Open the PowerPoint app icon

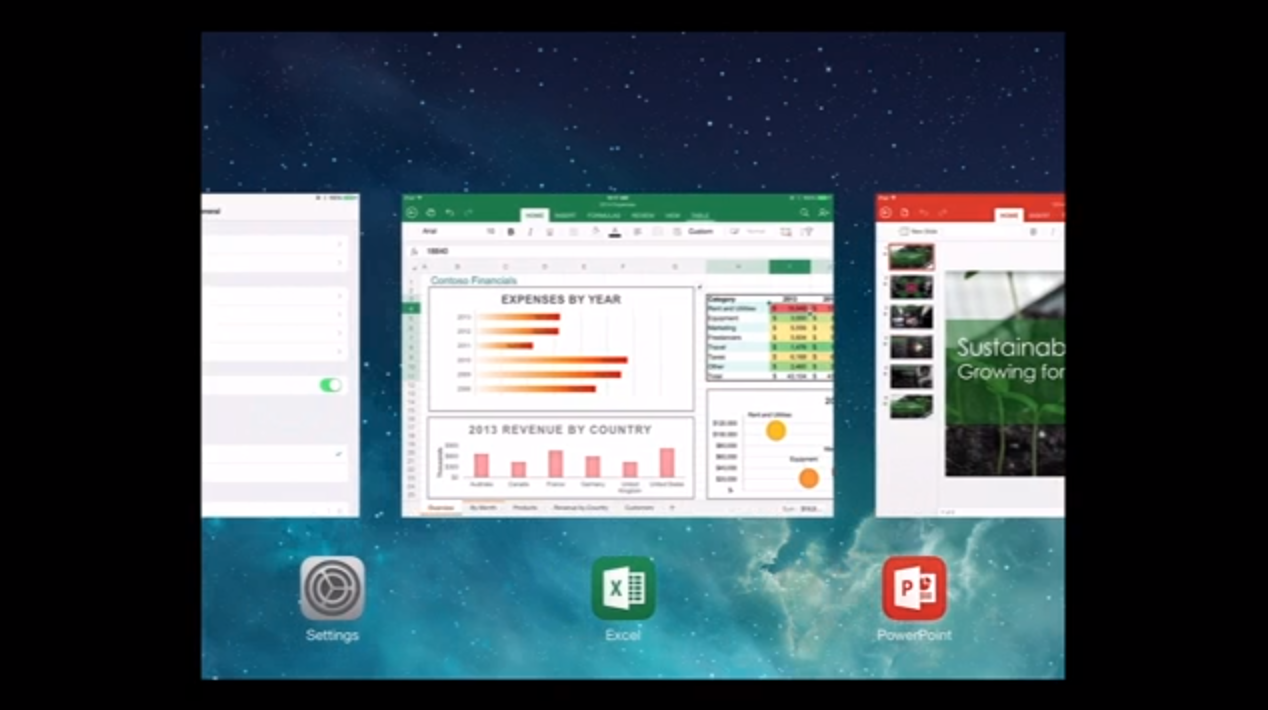pyautogui.click(x=914, y=588)
